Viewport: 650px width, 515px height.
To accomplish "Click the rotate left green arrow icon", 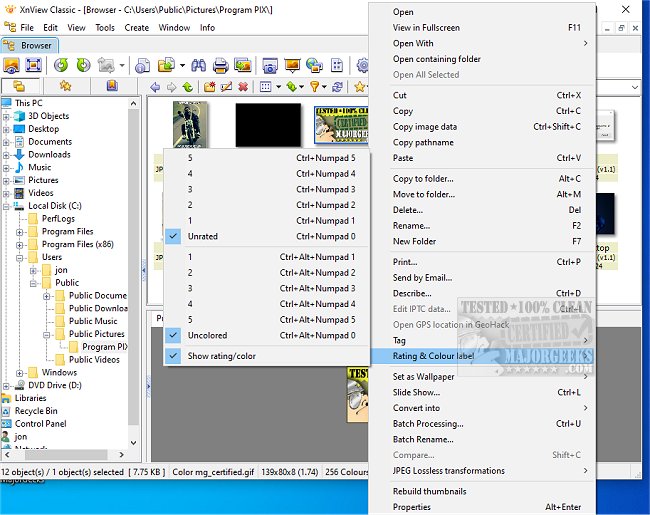I will point(61,66).
